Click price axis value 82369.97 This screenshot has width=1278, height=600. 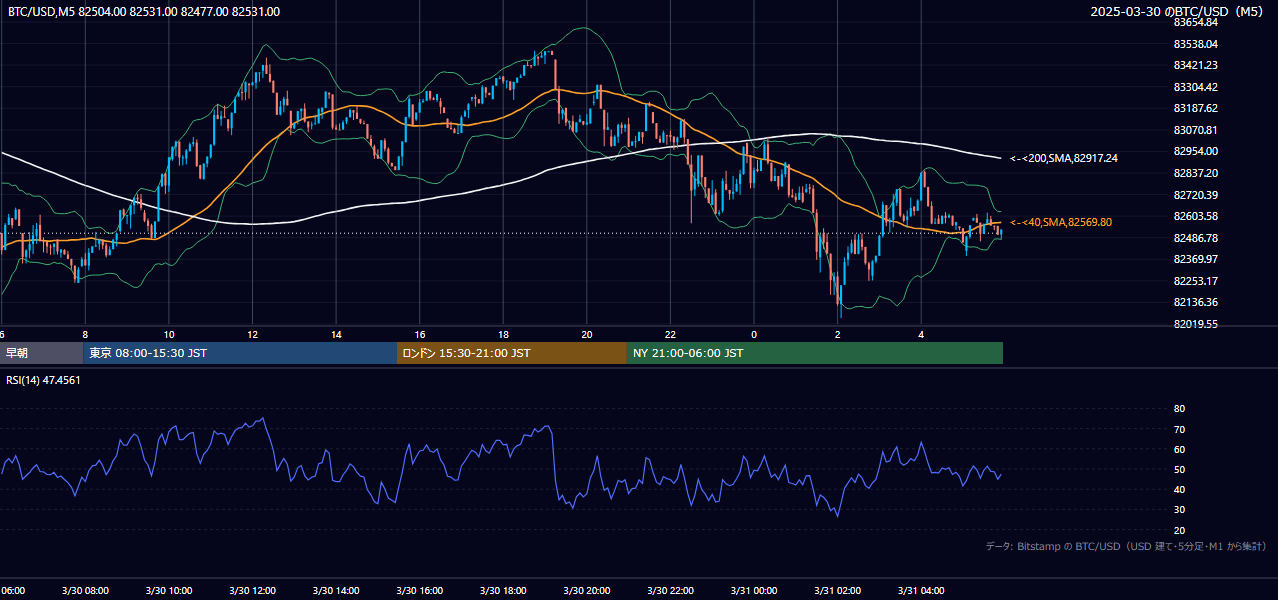[x=1196, y=259]
